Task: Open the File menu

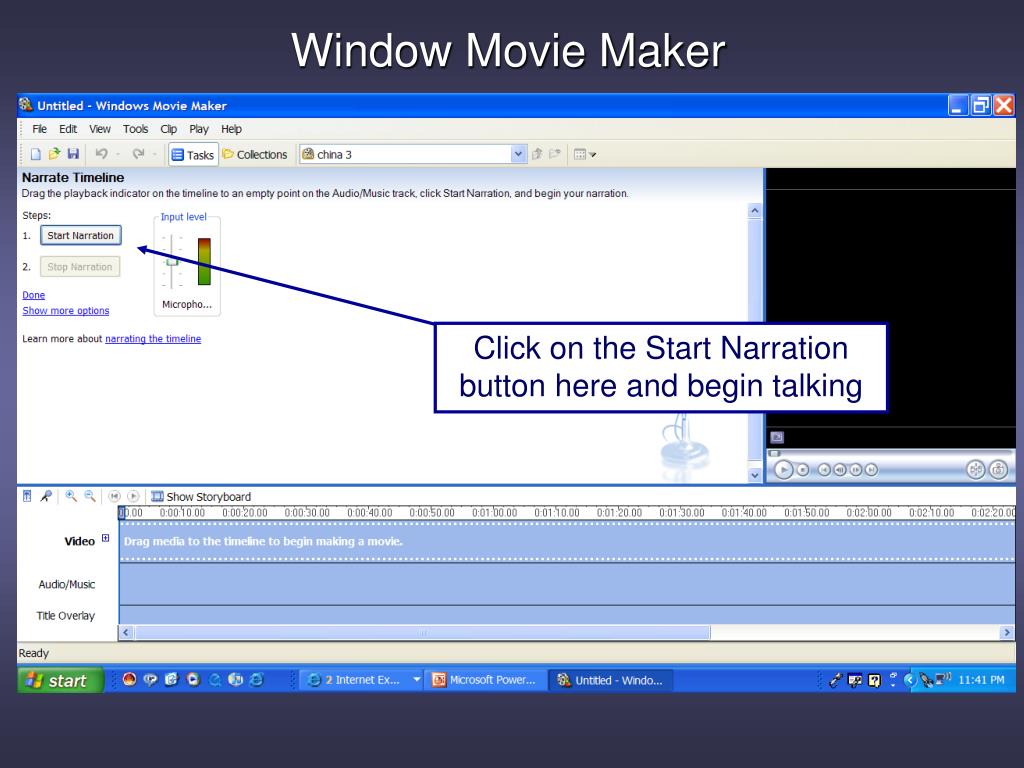Action: tap(39, 129)
